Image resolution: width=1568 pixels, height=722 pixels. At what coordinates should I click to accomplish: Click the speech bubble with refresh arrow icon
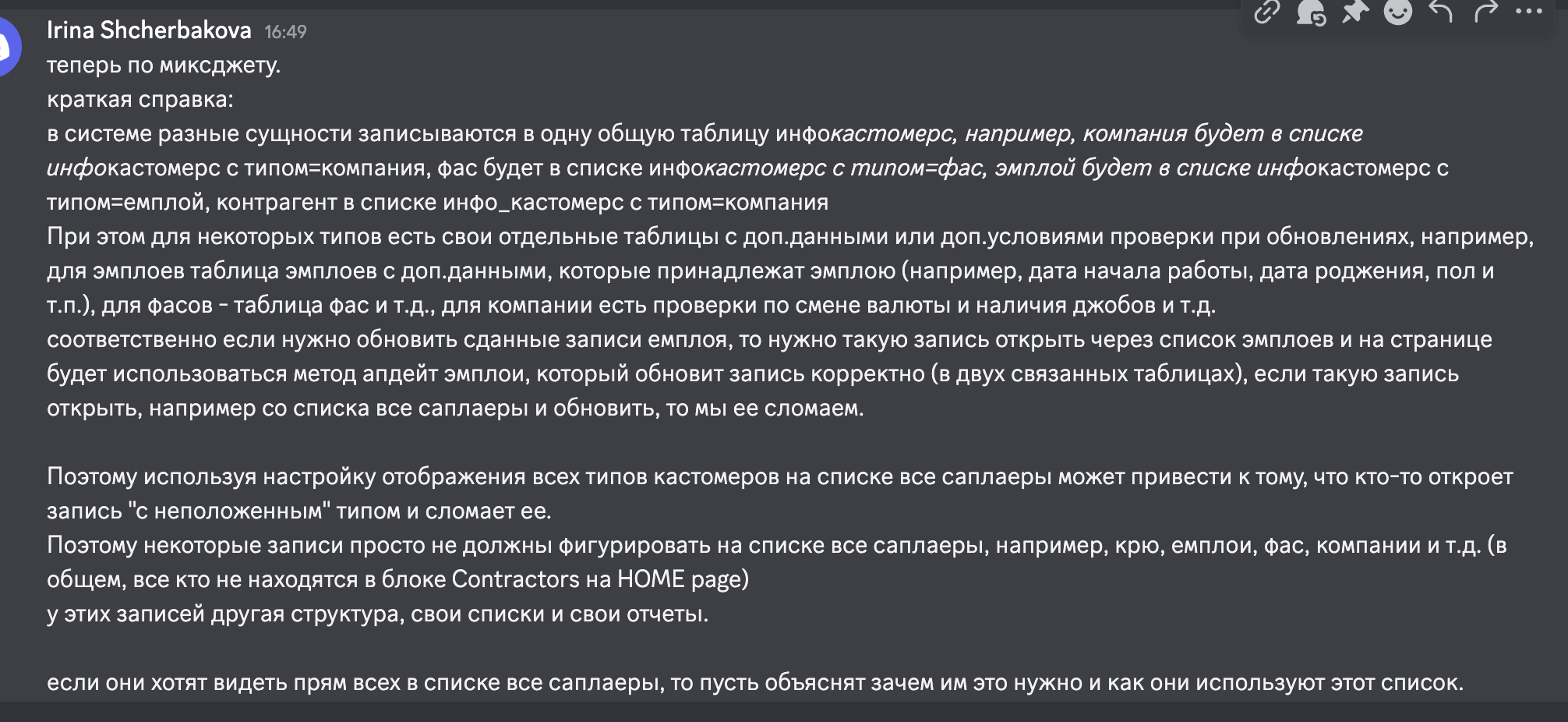1311,12
